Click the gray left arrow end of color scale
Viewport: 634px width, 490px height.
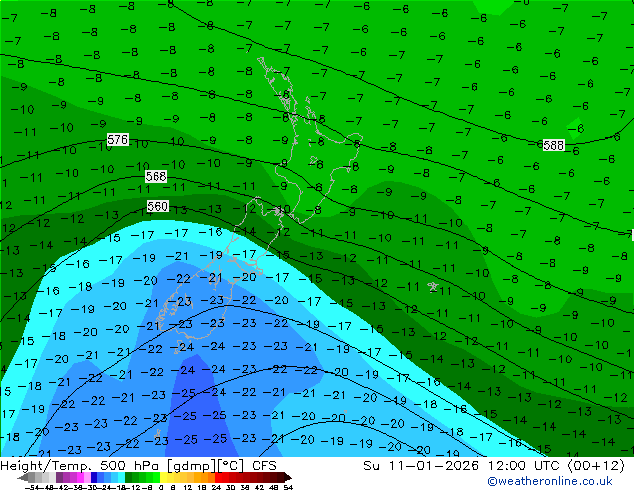[x=22, y=478]
